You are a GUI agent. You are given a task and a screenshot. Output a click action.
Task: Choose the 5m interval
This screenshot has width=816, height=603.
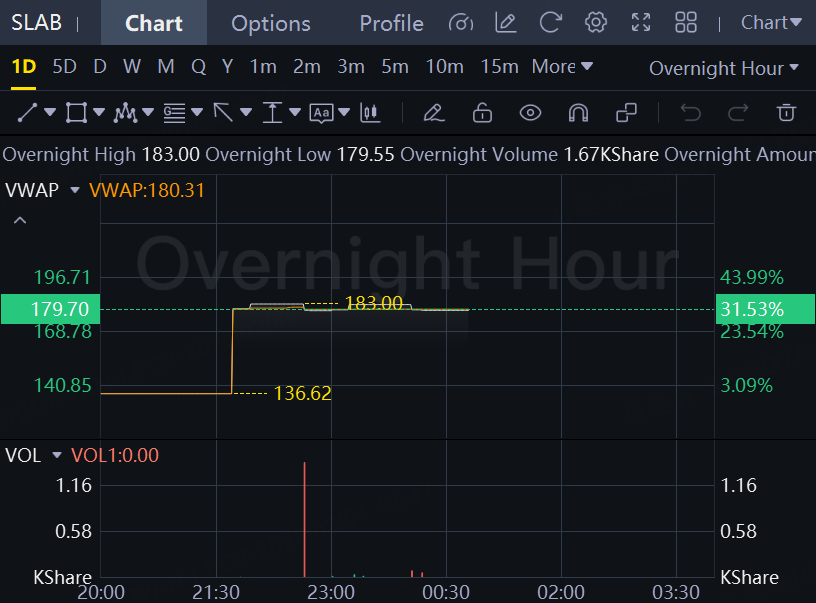pos(395,67)
